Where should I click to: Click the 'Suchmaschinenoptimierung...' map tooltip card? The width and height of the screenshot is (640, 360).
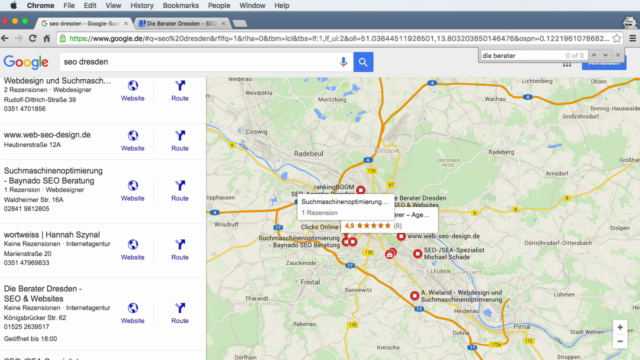pyautogui.click(x=346, y=207)
